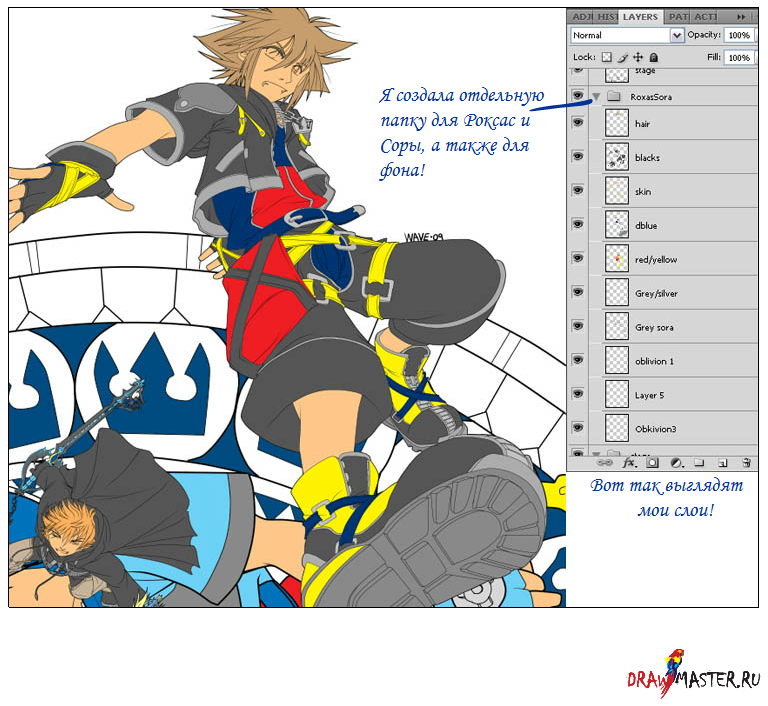Viewport: 768px width, 706px height.
Task: Click the oblivion 1 layer thumbnail
Action: 617,360
